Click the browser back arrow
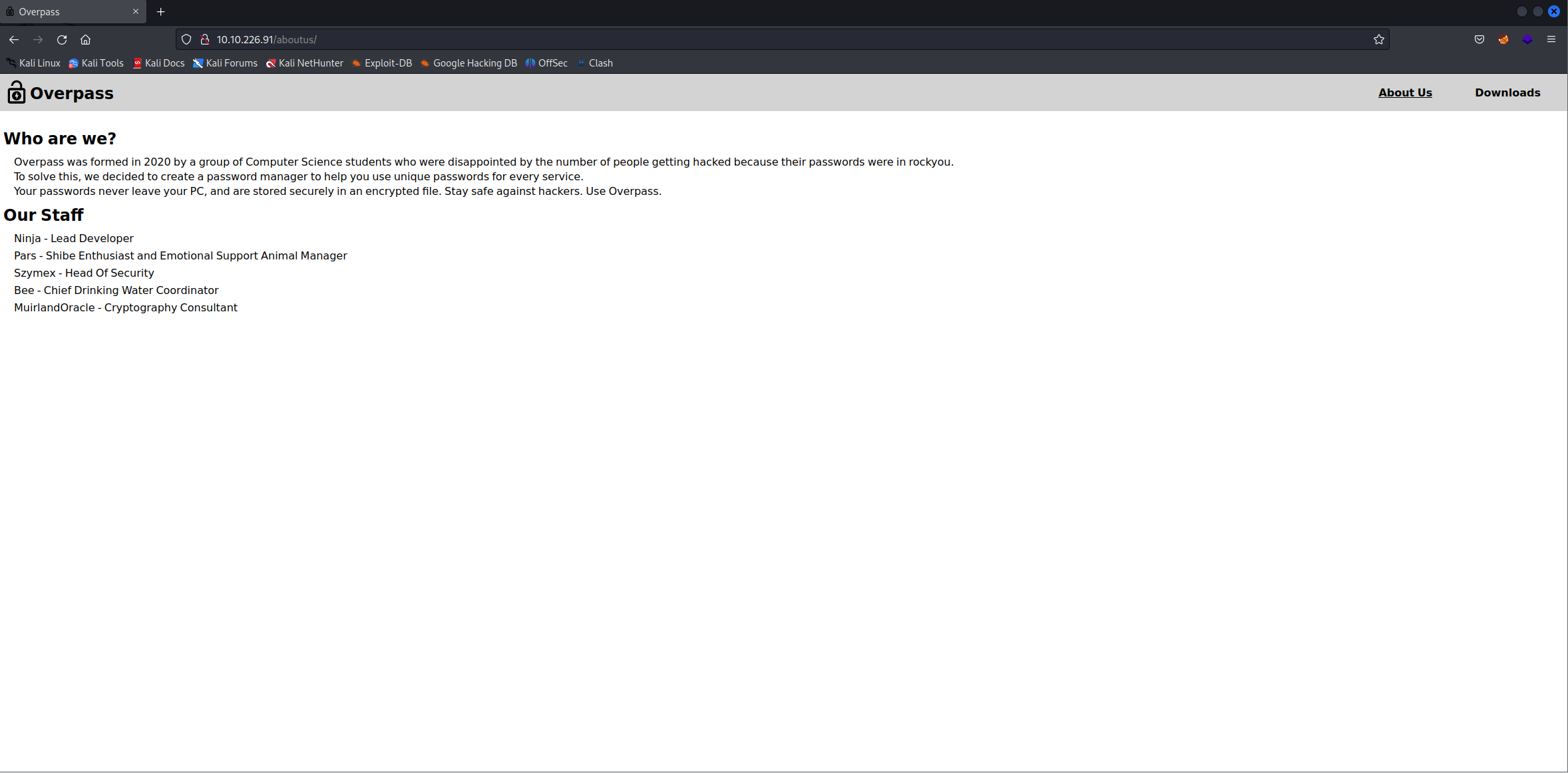Image resolution: width=1568 pixels, height=773 pixels. (14, 40)
